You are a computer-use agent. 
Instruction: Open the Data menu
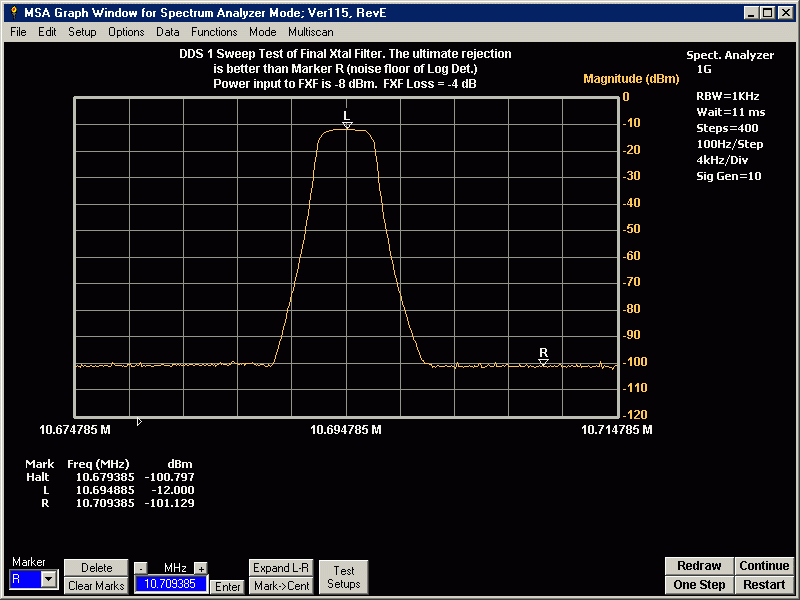[167, 32]
